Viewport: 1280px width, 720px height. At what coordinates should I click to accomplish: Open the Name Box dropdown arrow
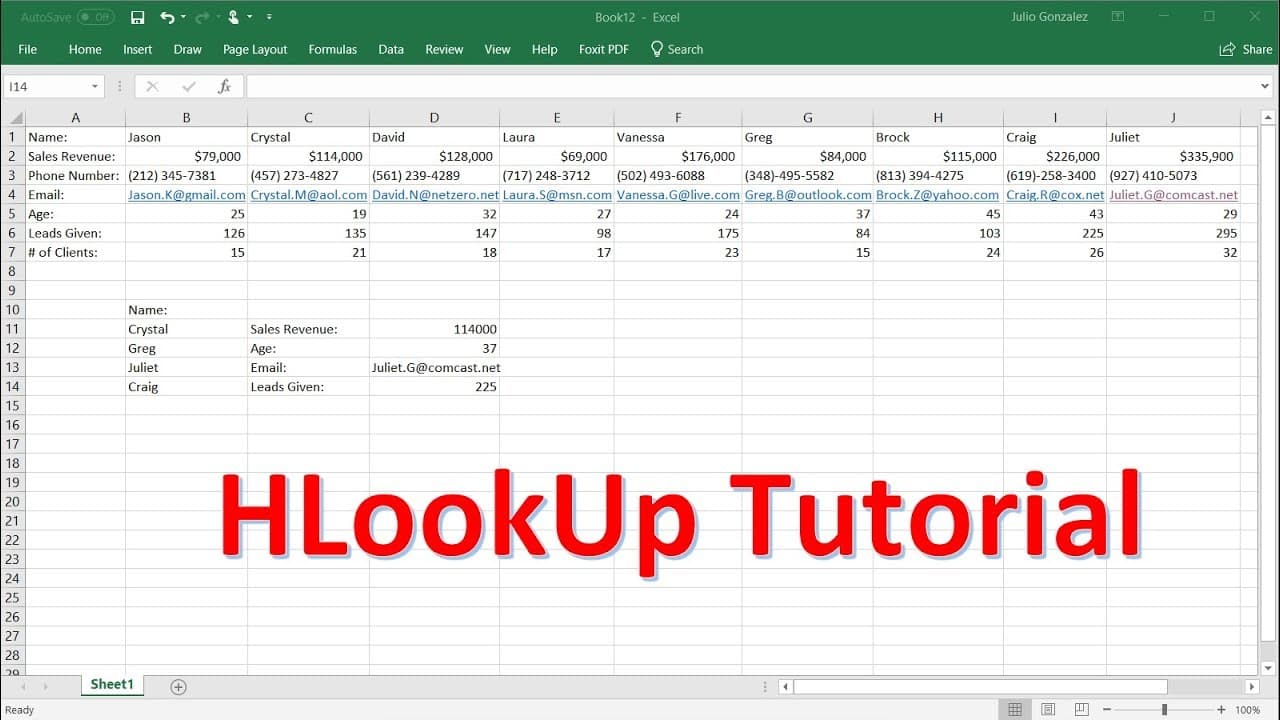coord(95,87)
